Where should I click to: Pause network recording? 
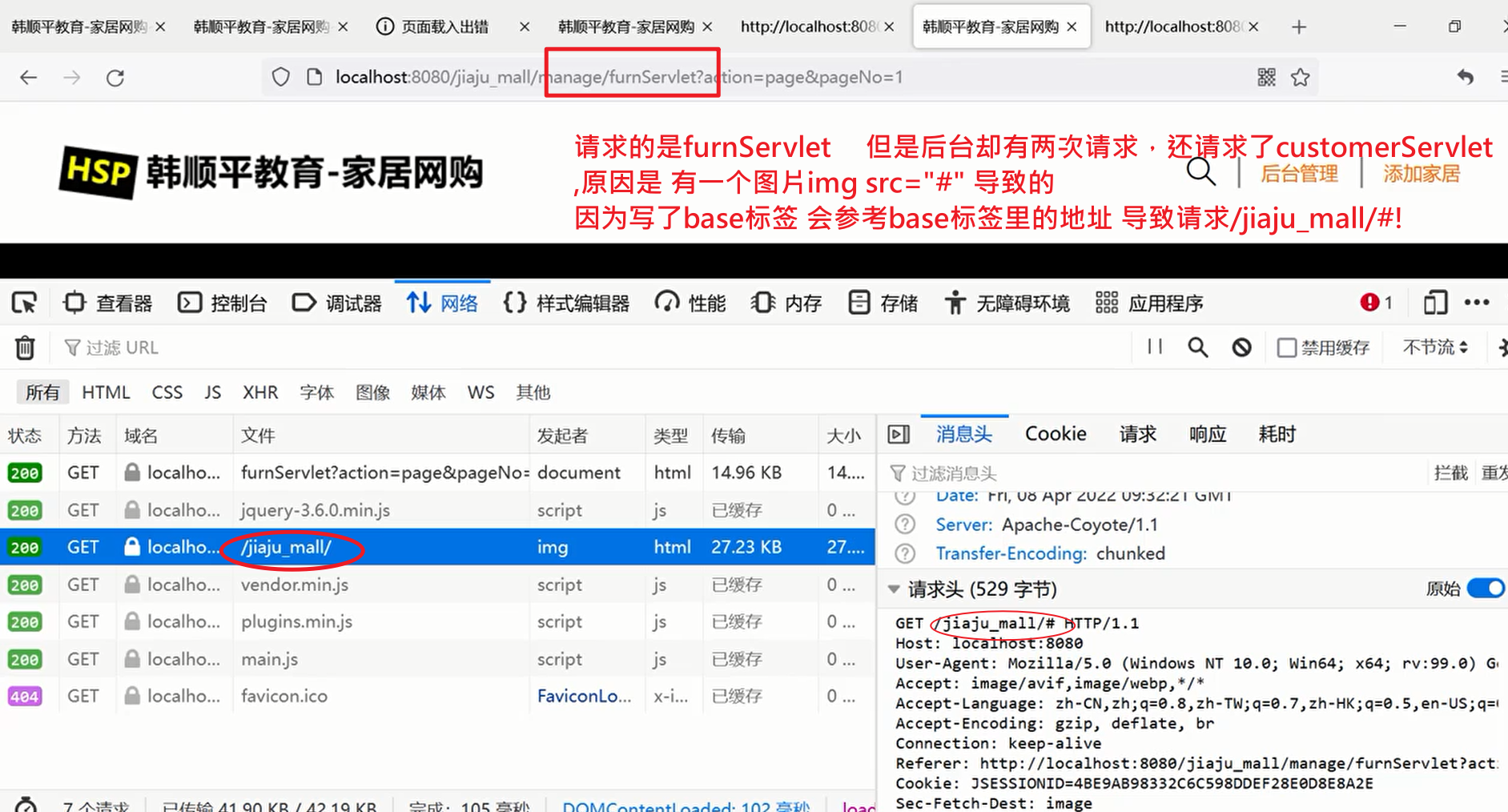[1154, 347]
